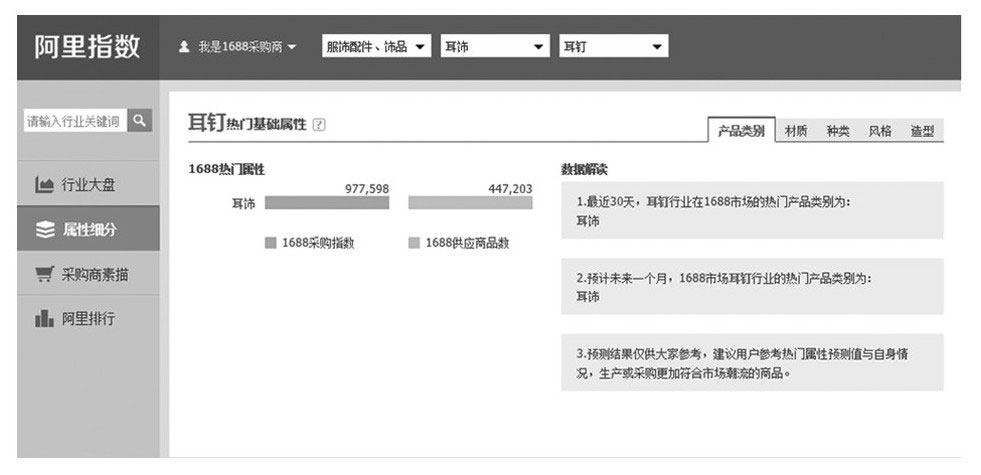
Task: Click the 属性细分 layers icon
Action: pyautogui.click(x=45, y=230)
